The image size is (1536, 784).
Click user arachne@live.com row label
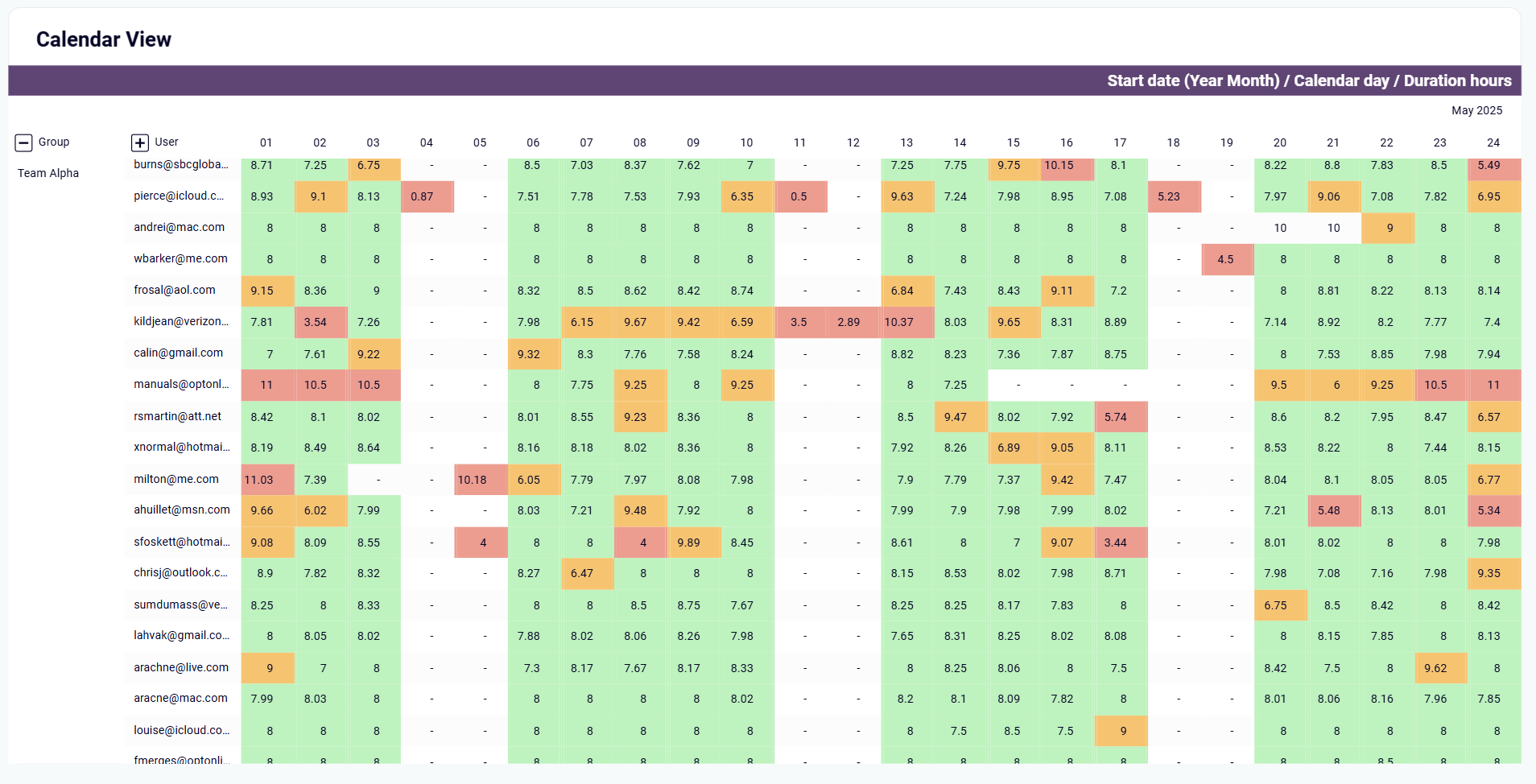coord(181,667)
